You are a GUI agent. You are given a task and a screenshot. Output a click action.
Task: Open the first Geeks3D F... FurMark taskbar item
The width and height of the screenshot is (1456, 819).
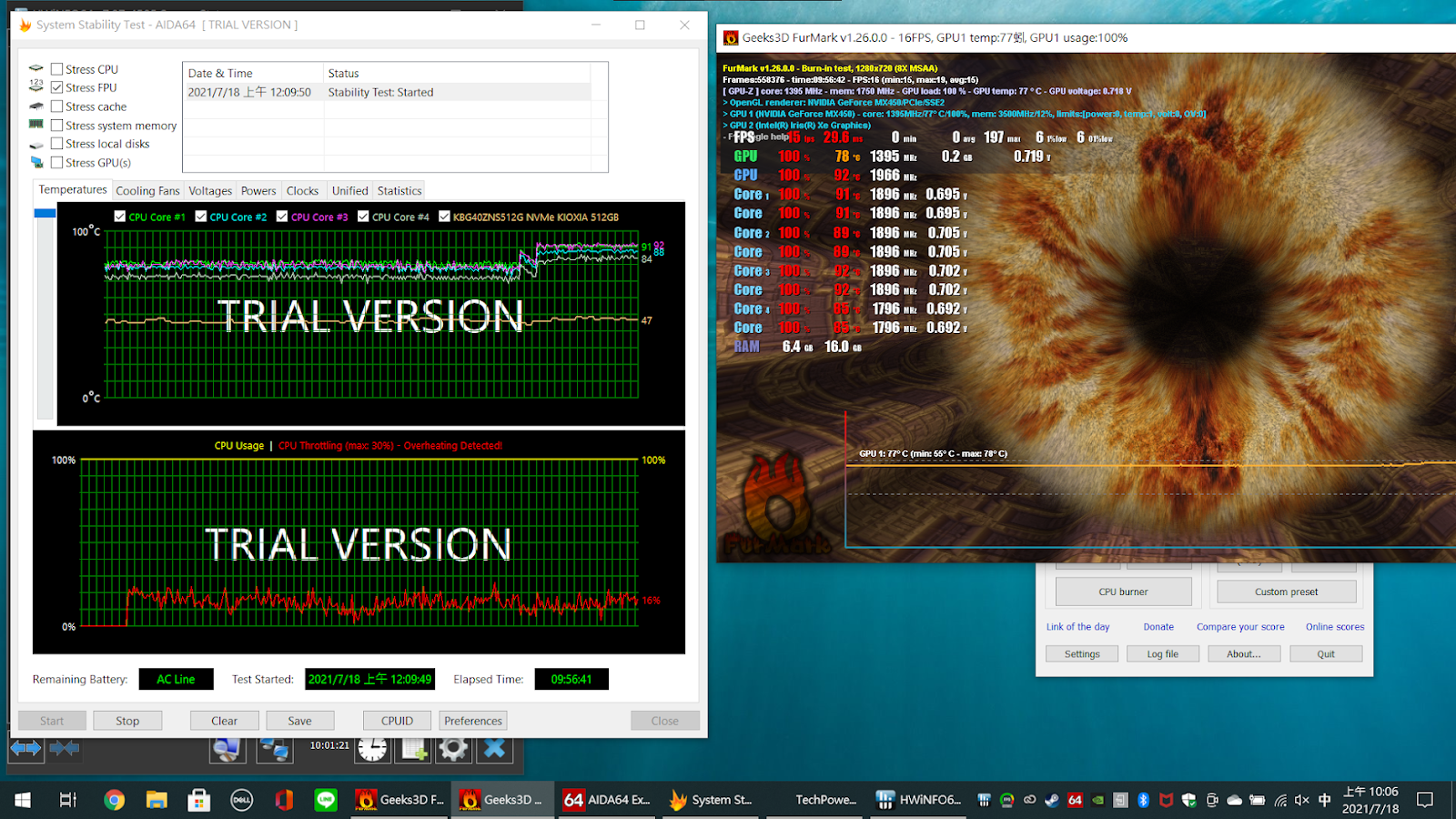click(399, 800)
